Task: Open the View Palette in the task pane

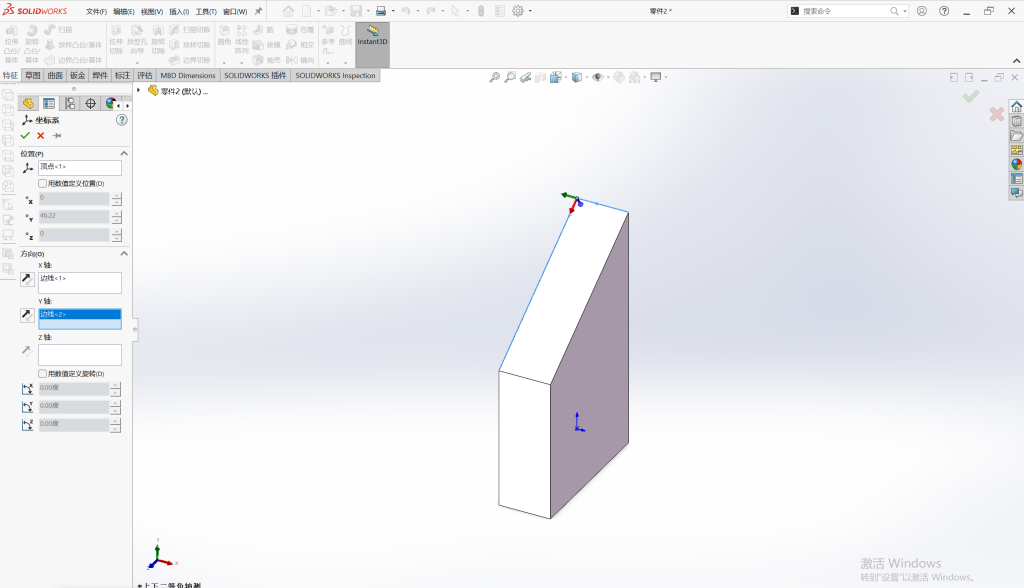Action: pos(1016,150)
